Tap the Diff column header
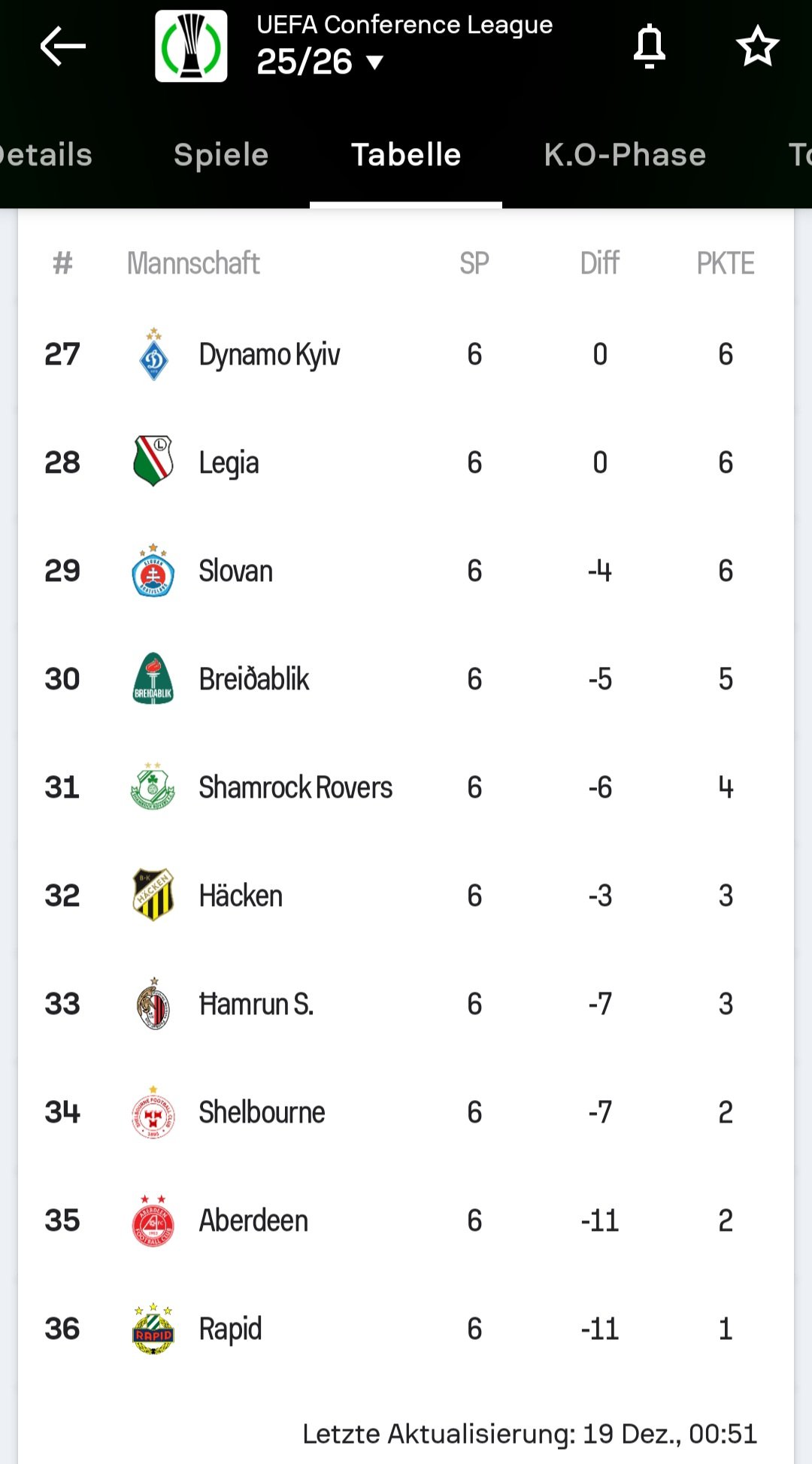 [x=599, y=263]
